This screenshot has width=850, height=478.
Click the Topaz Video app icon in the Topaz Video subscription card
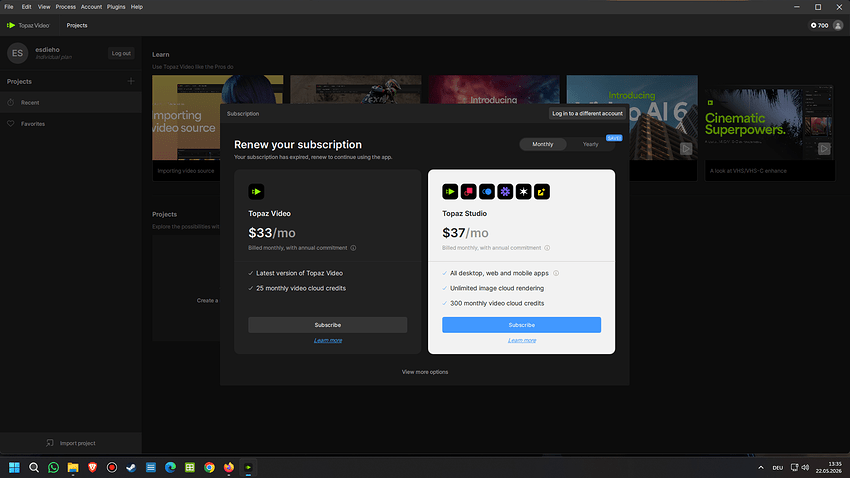click(x=256, y=191)
